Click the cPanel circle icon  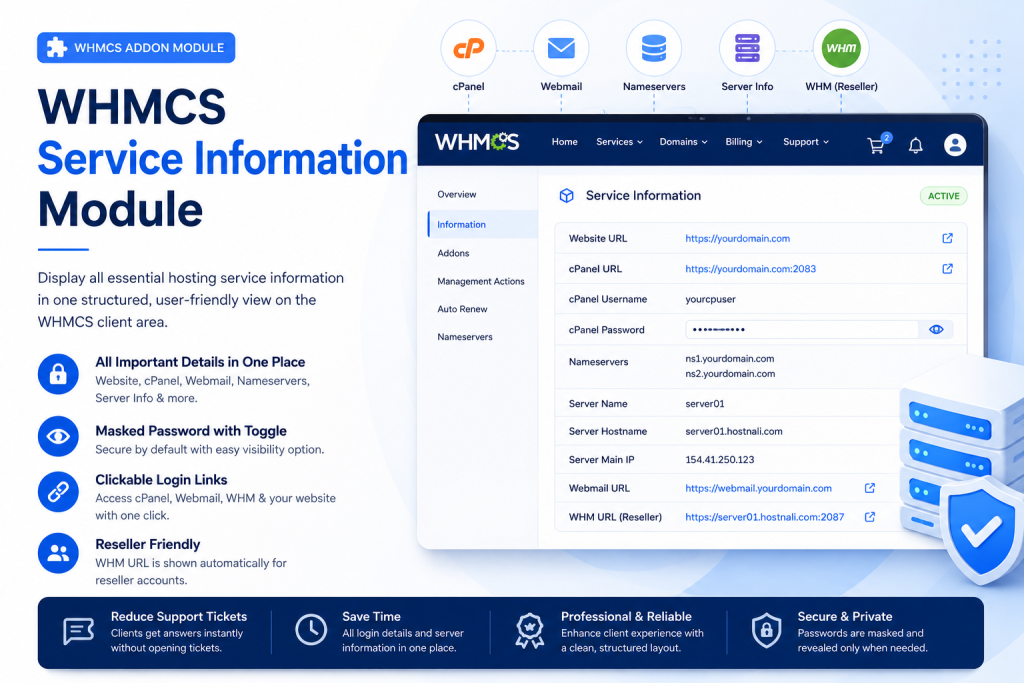coord(468,48)
